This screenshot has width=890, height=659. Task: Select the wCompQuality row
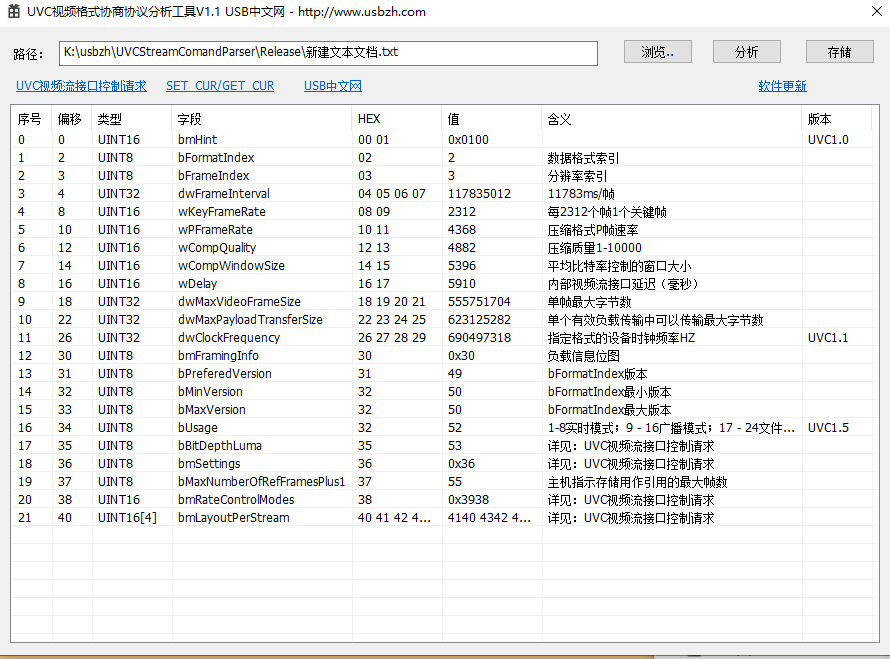(x=217, y=248)
